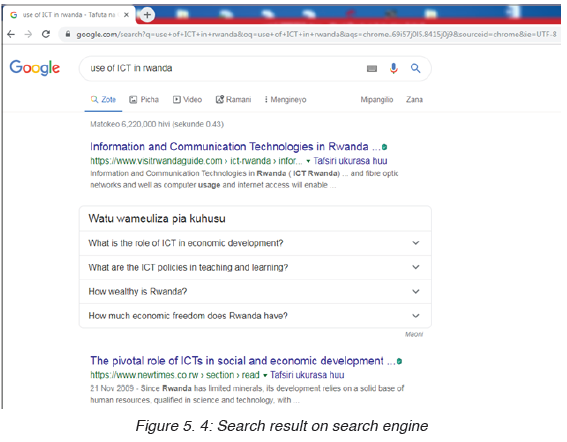Expand 'How much economic freedom does Rwanda have?'
The width and height of the screenshot is (567, 442).
pos(255,316)
